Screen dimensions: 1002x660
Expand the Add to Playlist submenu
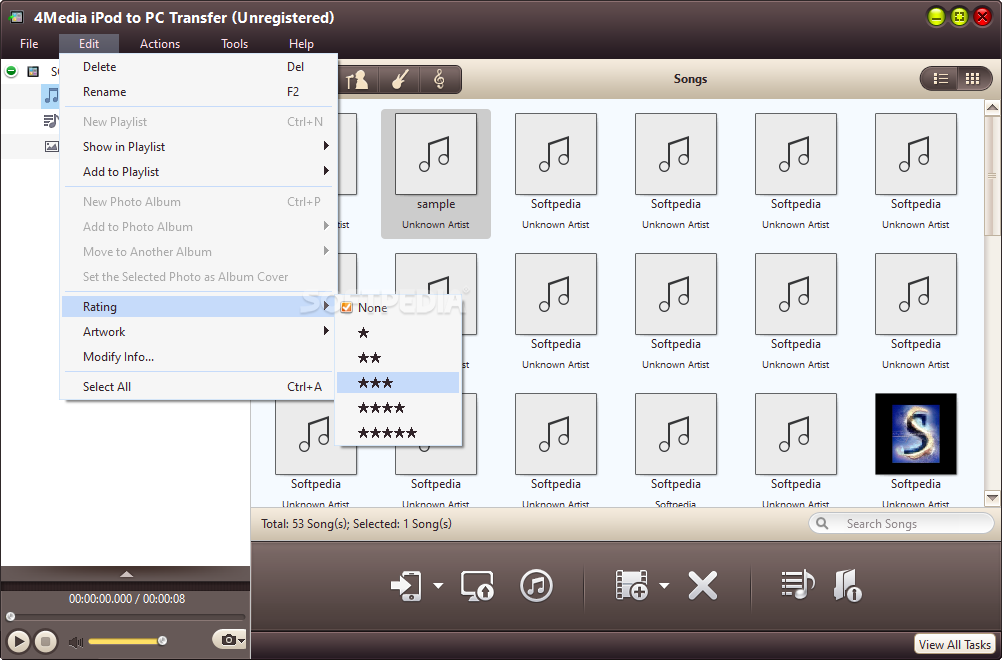(x=326, y=171)
